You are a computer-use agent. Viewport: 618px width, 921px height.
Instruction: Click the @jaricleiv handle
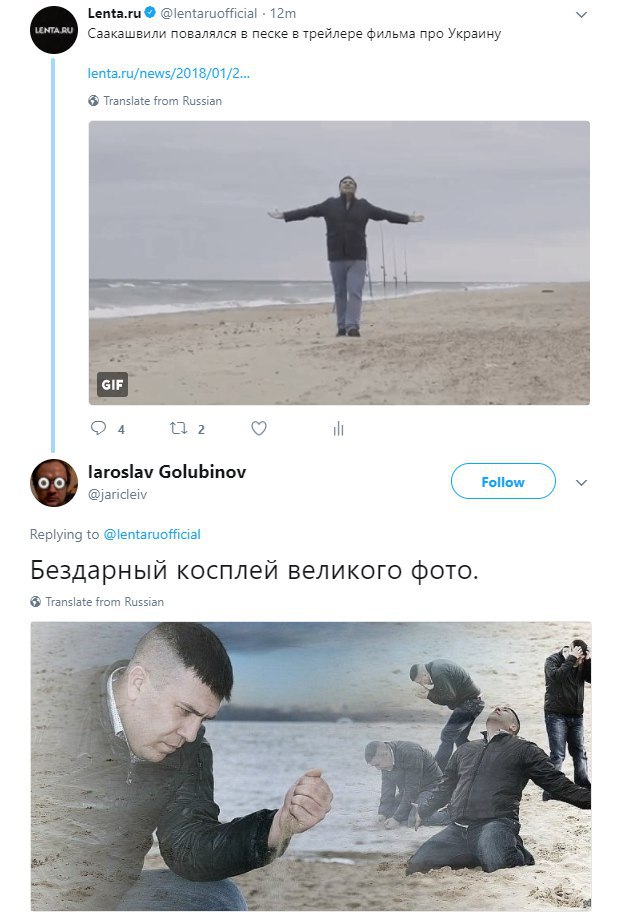tap(117, 495)
